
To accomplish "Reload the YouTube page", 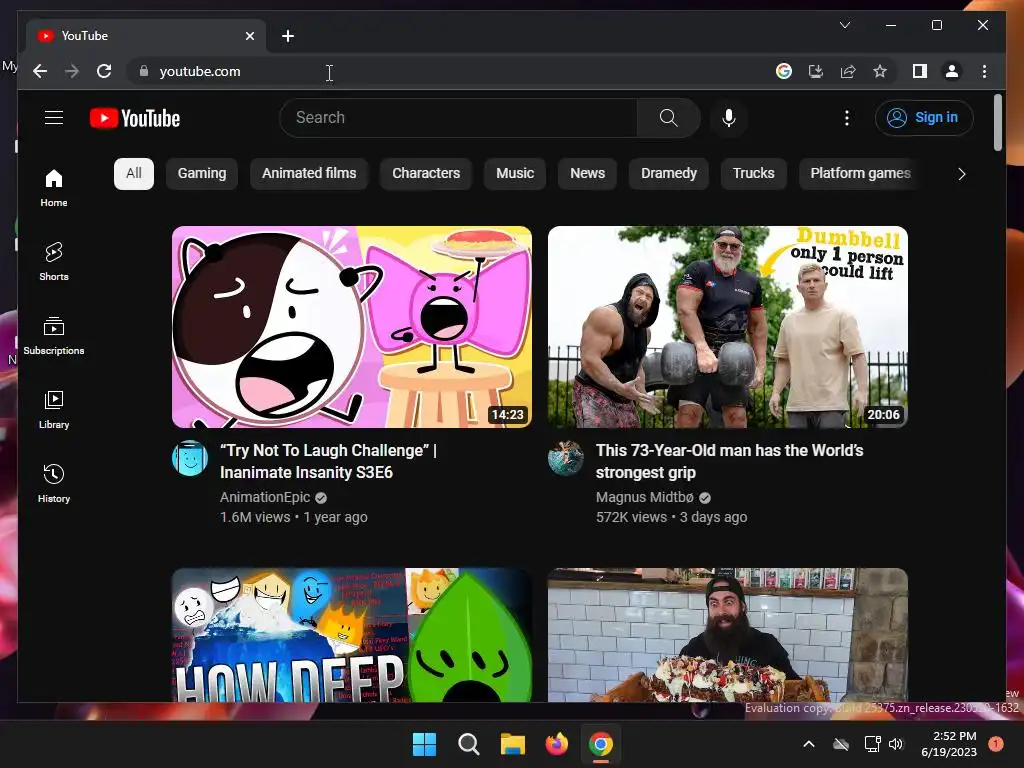I will coord(104,71).
